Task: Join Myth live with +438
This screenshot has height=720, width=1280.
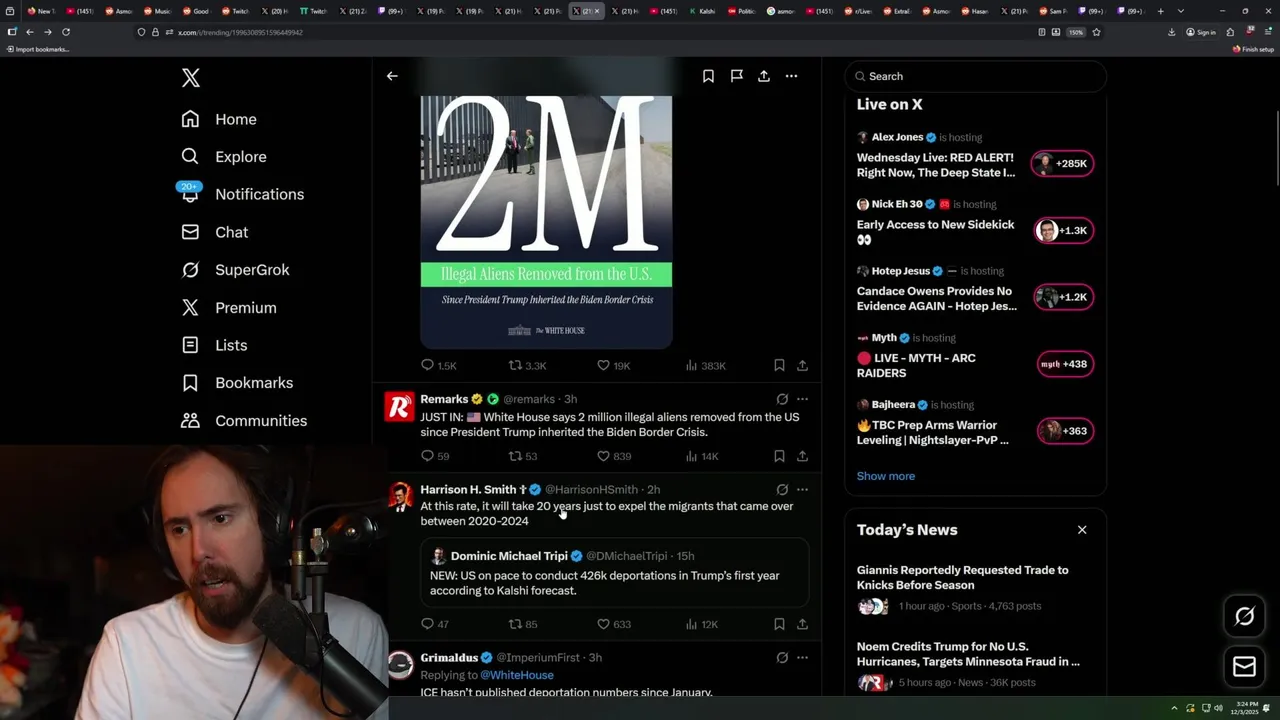Action: pos(1064,364)
